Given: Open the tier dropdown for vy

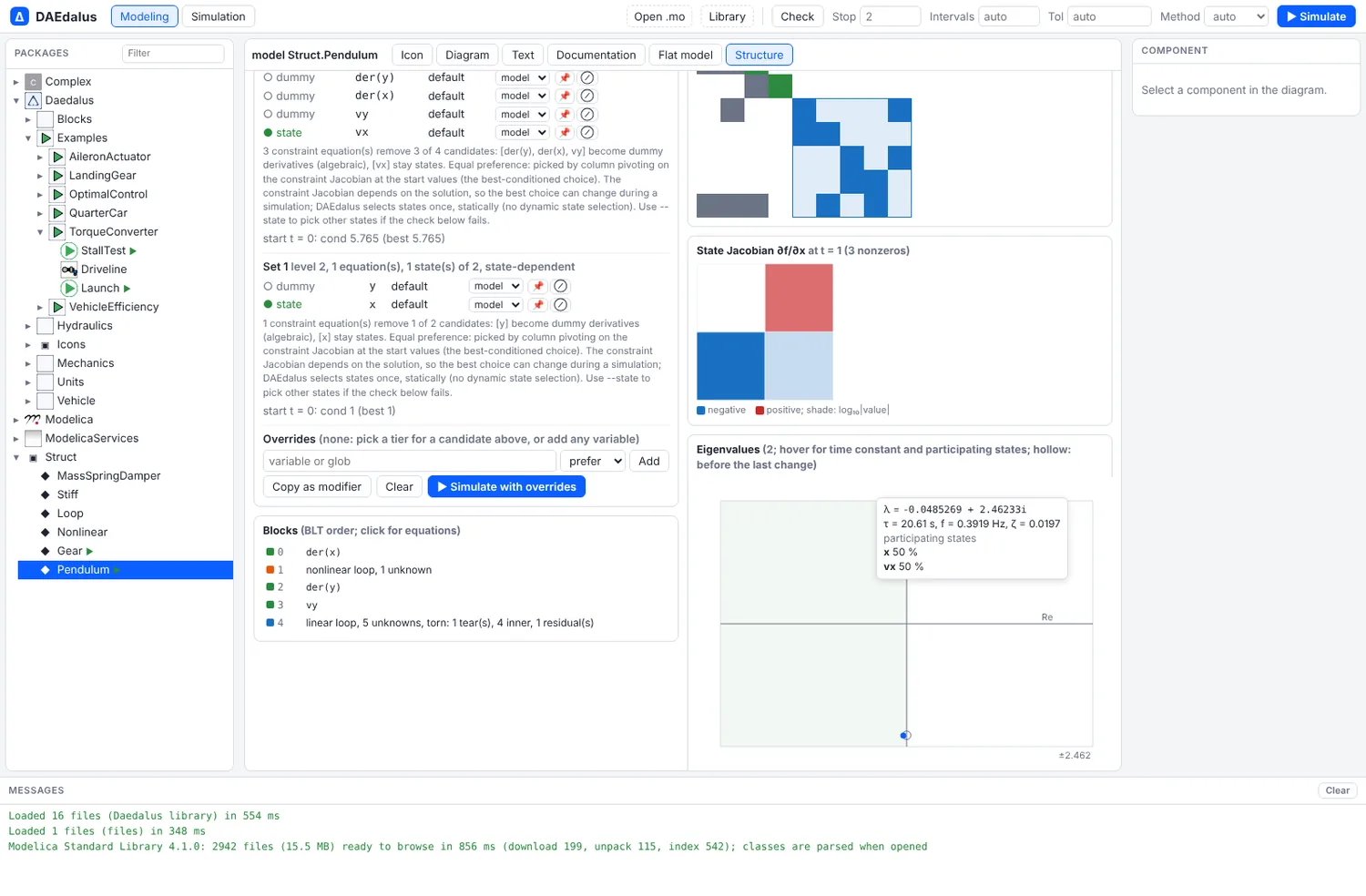Looking at the screenshot, I should (x=523, y=114).
